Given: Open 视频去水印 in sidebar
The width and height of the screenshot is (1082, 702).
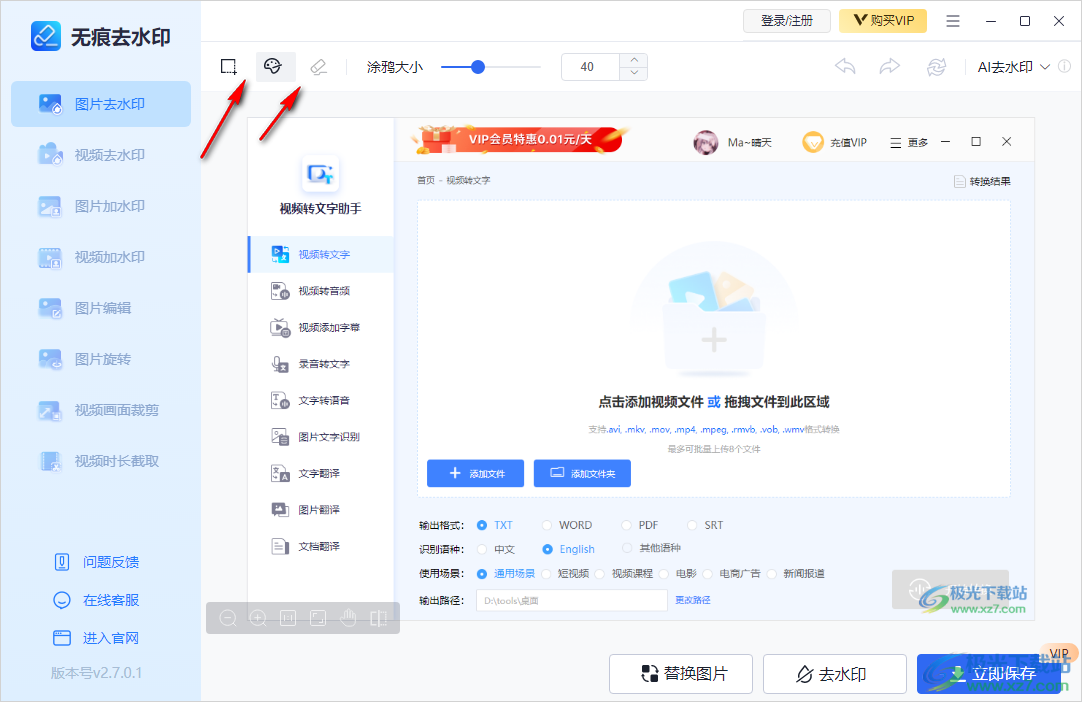Looking at the screenshot, I should coord(101,155).
